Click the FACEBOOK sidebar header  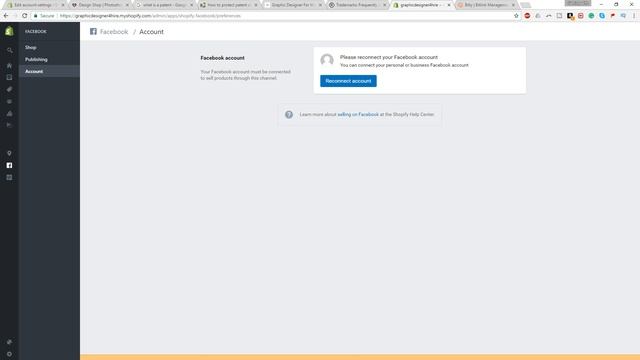pyautogui.click(x=36, y=31)
